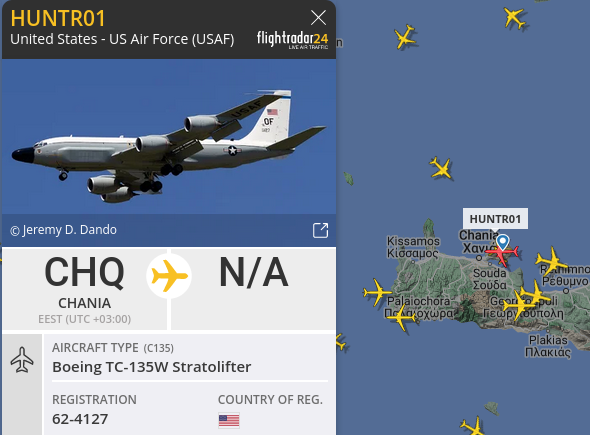The image size is (590, 435).
Task: Click the US flag under Country of Reg.
Action: tap(229, 420)
